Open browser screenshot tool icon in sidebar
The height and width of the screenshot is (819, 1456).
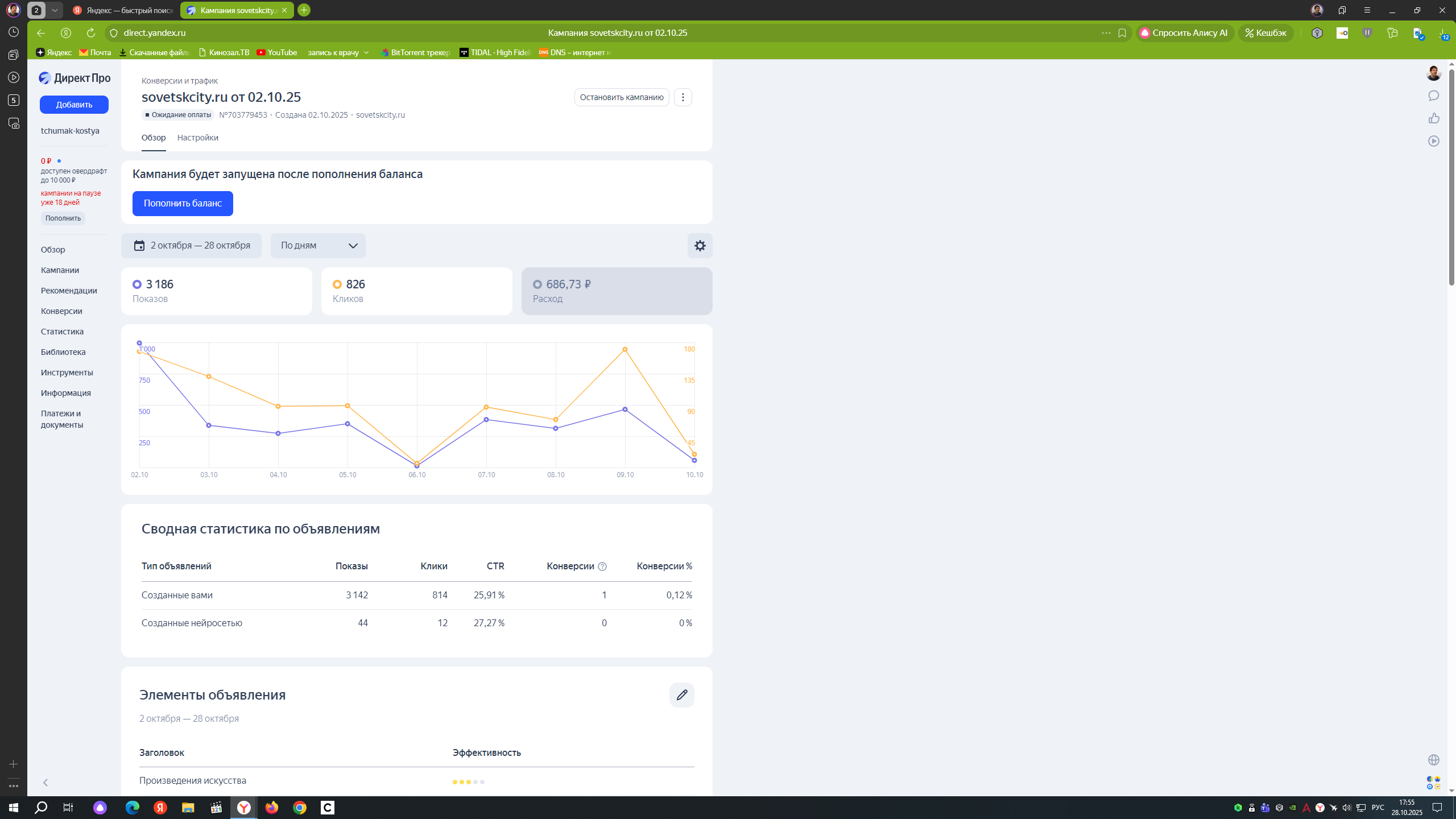[14, 123]
